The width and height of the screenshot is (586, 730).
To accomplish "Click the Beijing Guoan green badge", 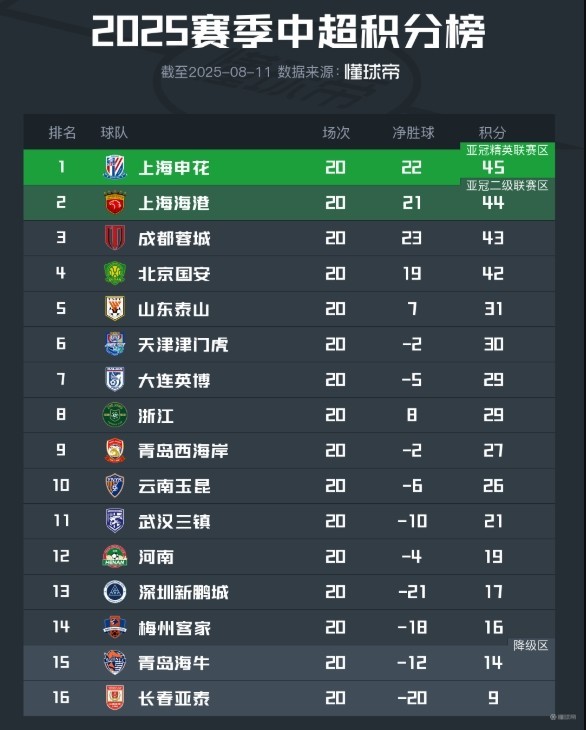I will tap(115, 273).
